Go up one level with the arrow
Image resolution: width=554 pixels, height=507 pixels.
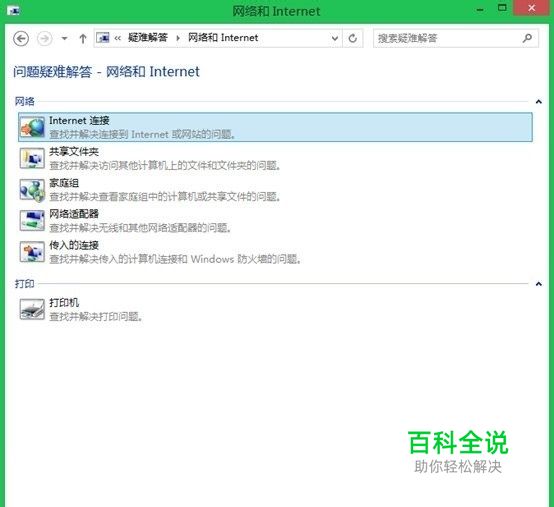83,39
